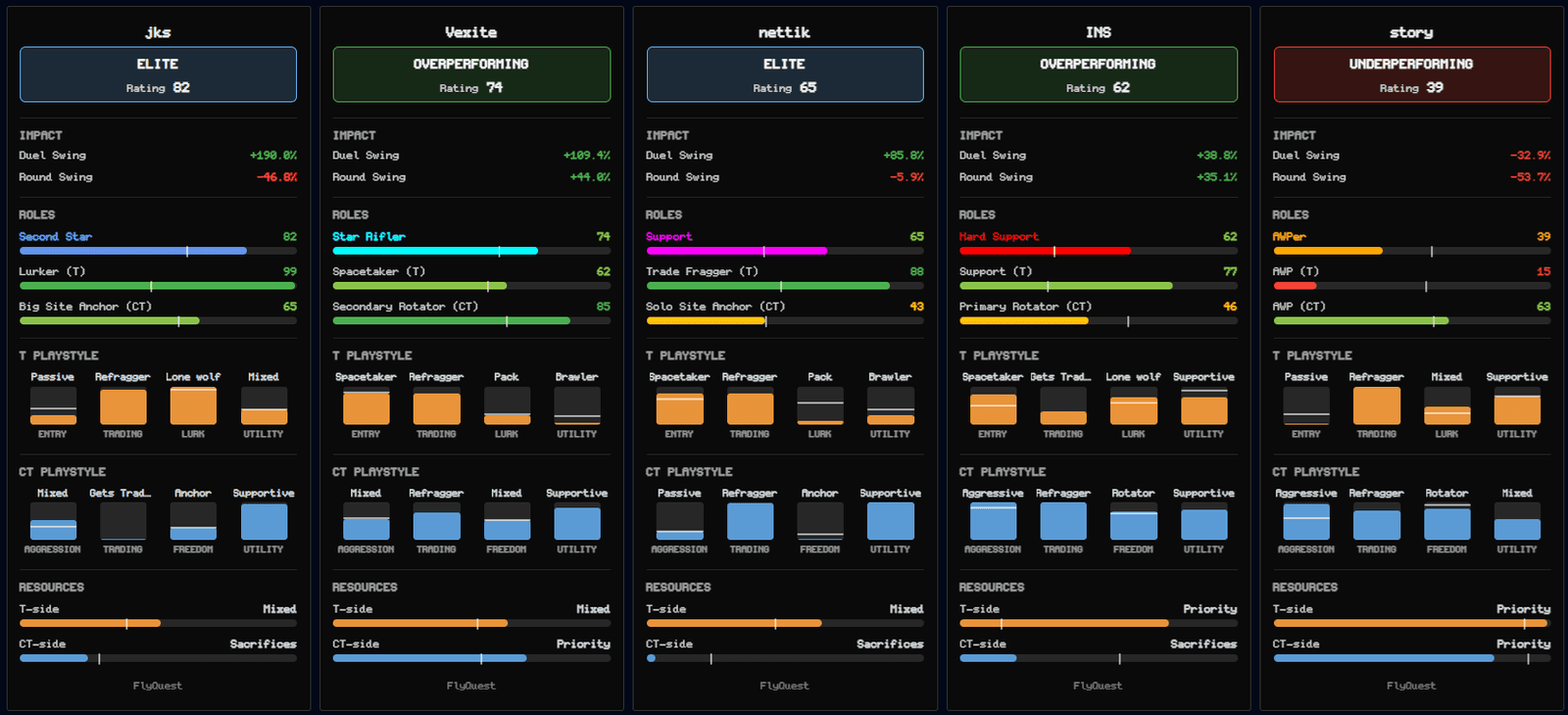
Task: Click Vexite's CT-side resources bar
Action: (x=471, y=658)
